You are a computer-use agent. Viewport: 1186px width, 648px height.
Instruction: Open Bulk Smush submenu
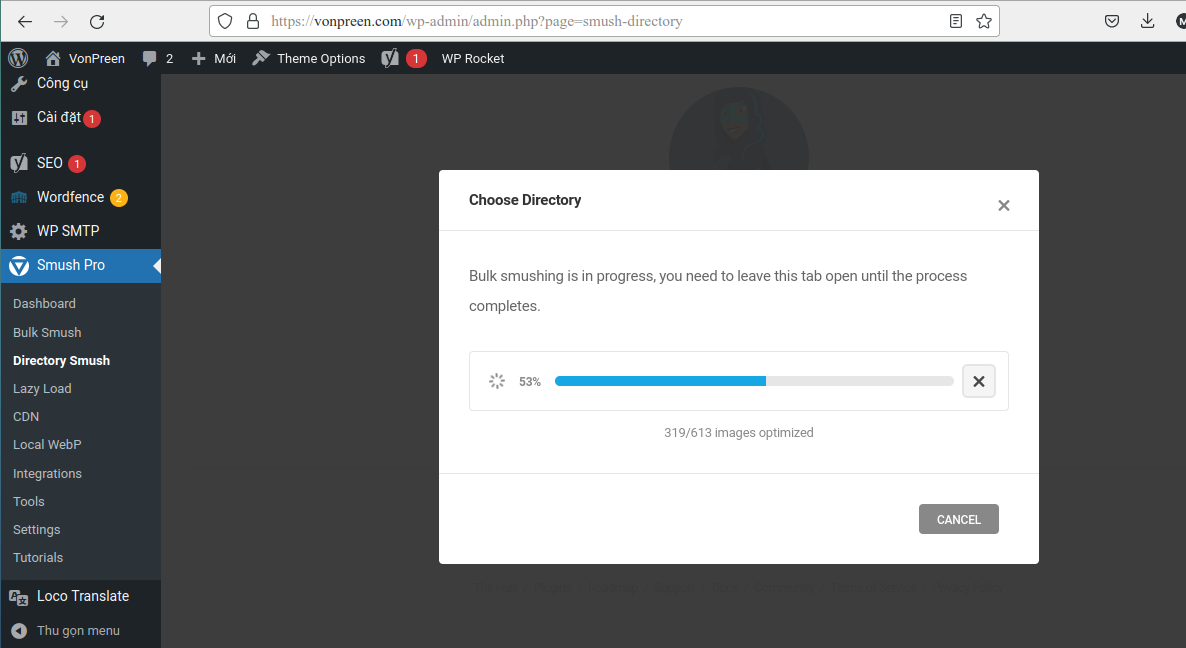click(47, 332)
